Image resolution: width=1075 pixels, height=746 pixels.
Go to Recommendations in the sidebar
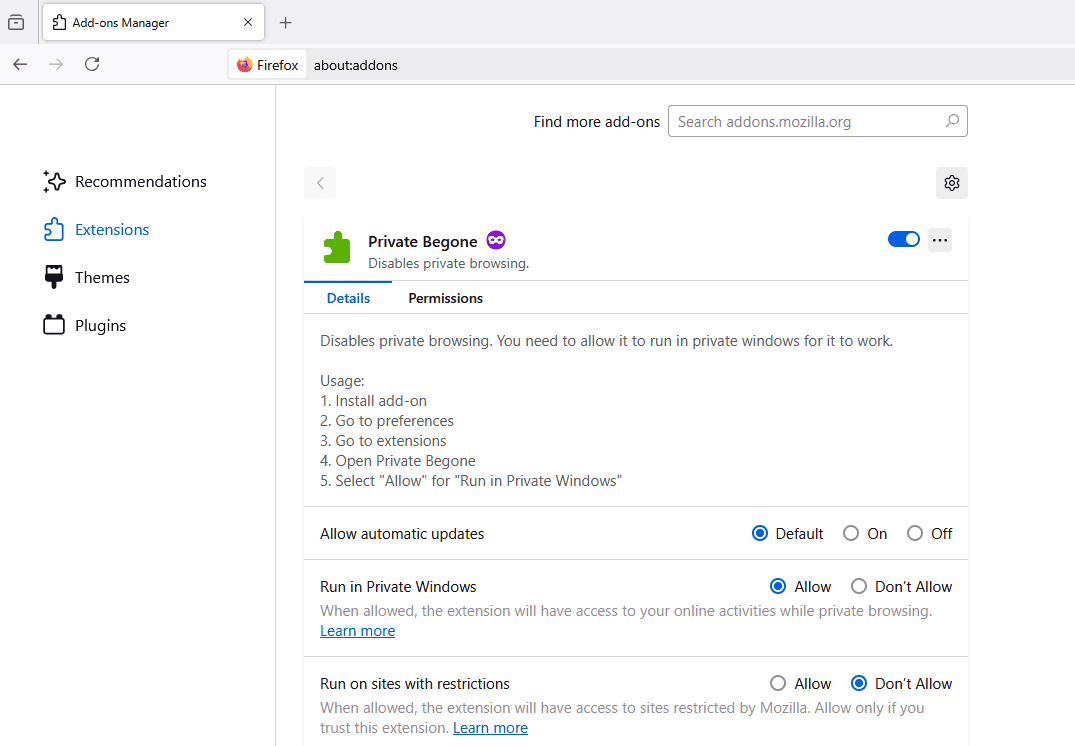(x=140, y=182)
